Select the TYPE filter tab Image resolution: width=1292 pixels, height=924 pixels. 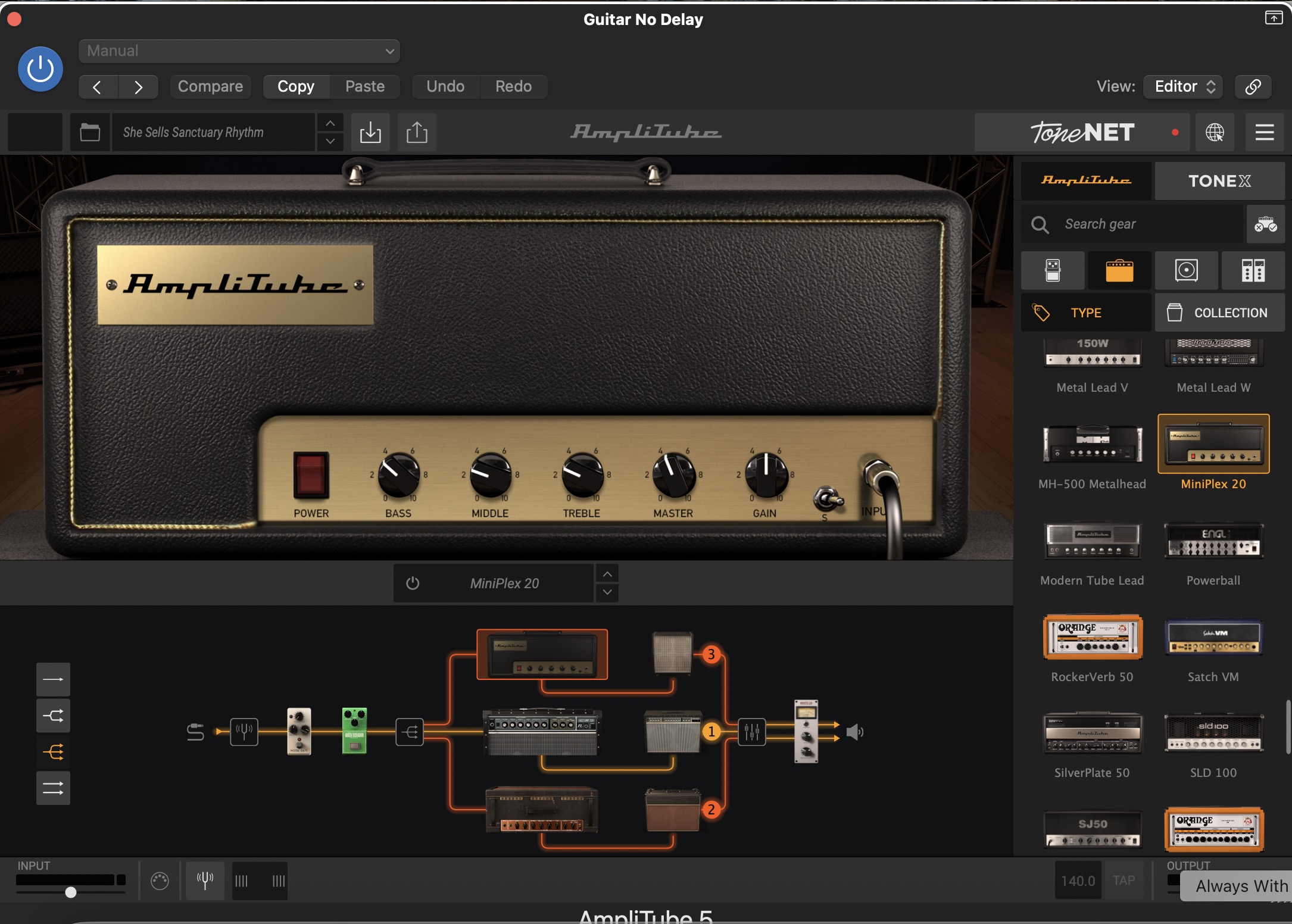[x=1086, y=313]
